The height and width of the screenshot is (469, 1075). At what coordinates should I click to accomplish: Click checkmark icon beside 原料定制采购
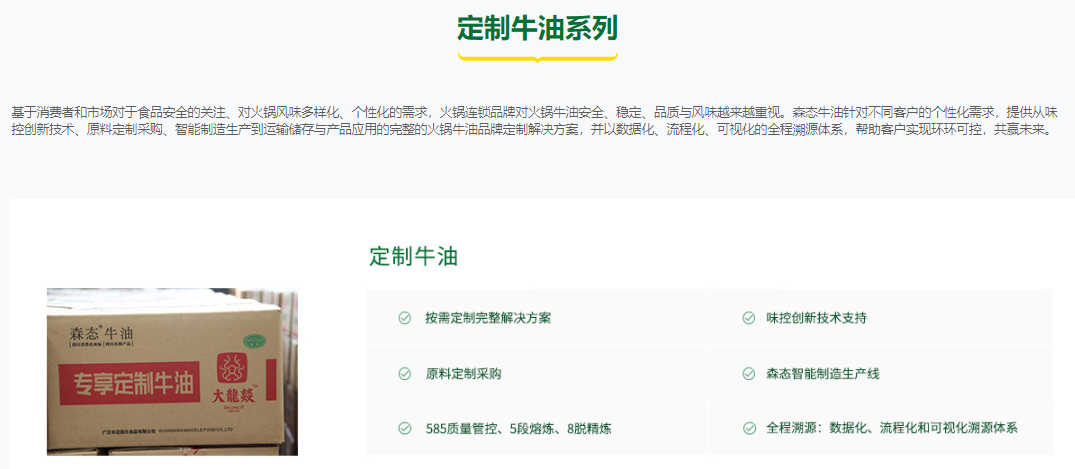(x=404, y=374)
